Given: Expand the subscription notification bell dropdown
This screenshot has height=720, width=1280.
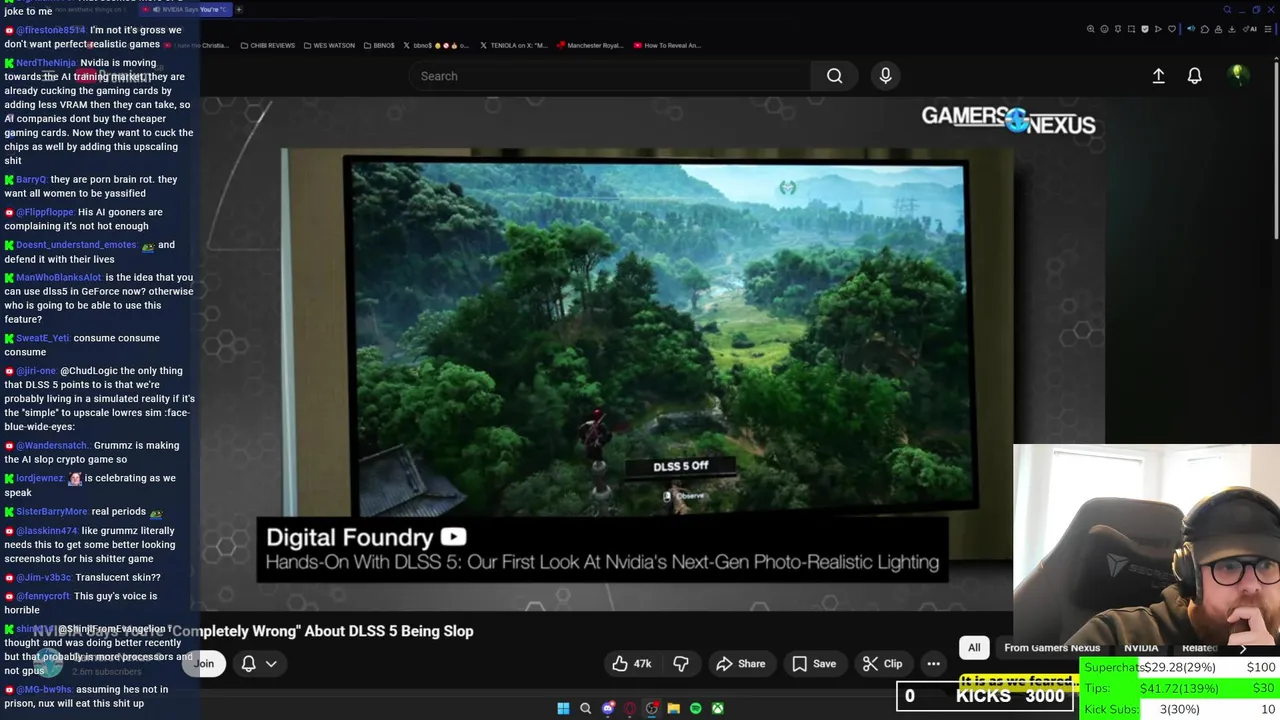Looking at the screenshot, I should point(259,663).
